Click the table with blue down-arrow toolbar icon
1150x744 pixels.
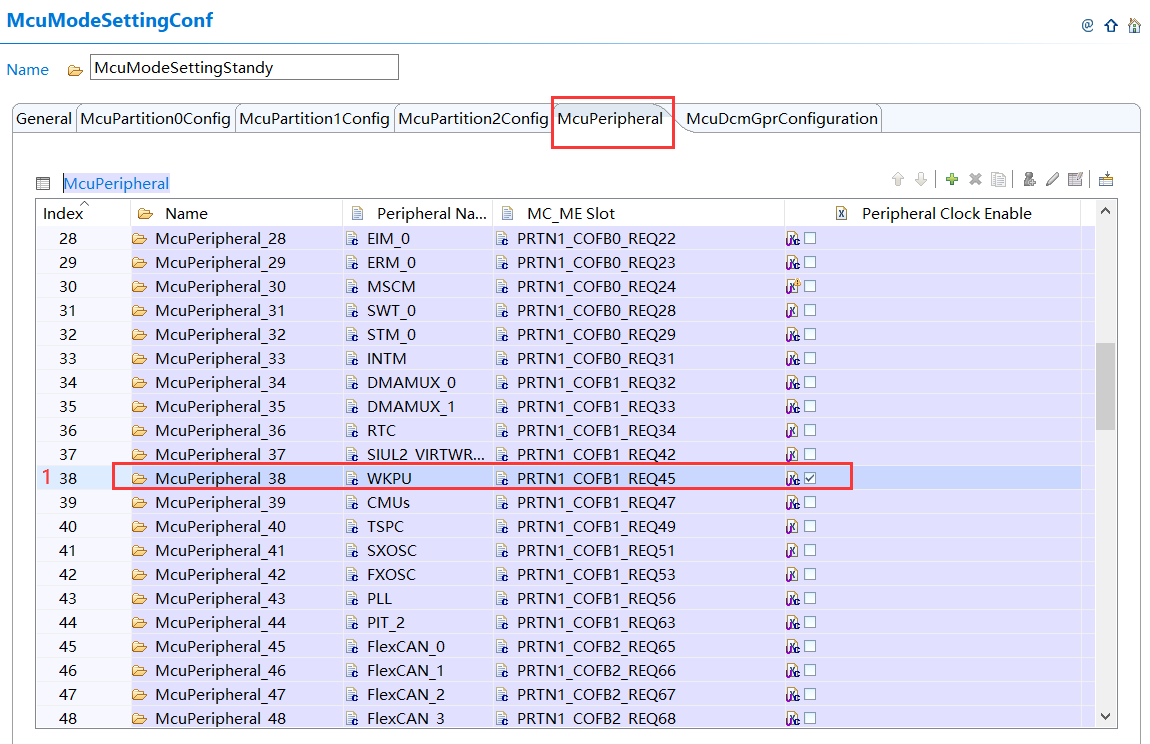coord(1107,179)
